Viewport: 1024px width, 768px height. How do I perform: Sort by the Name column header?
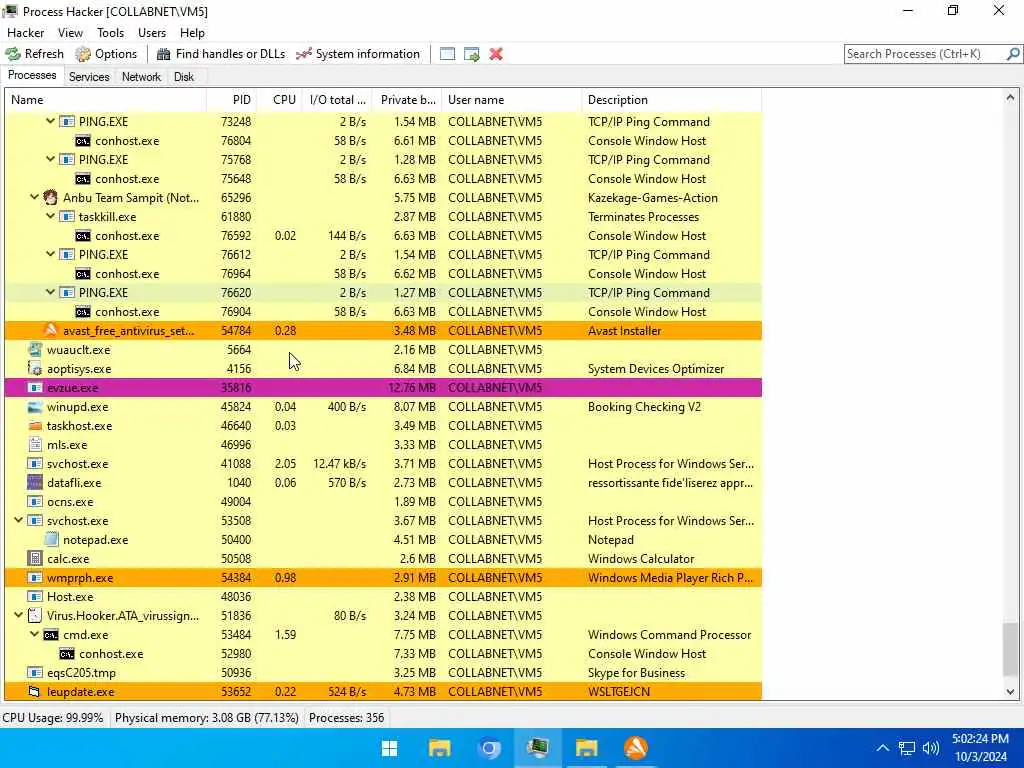[105, 100]
